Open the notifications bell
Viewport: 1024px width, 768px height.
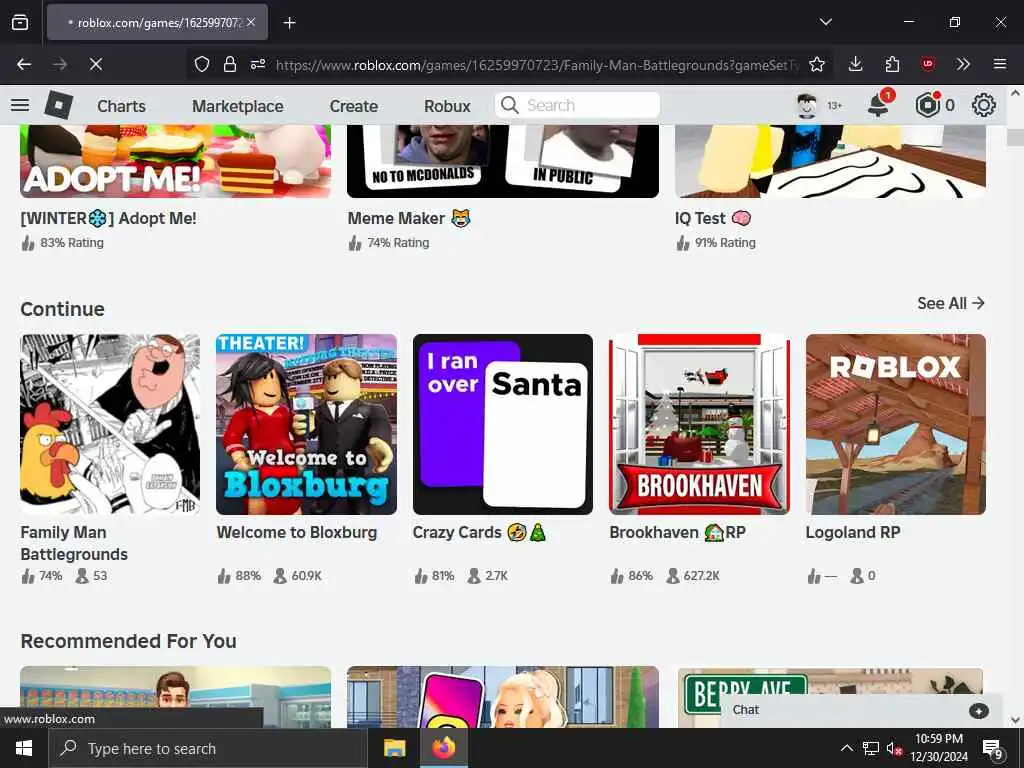click(878, 105)
